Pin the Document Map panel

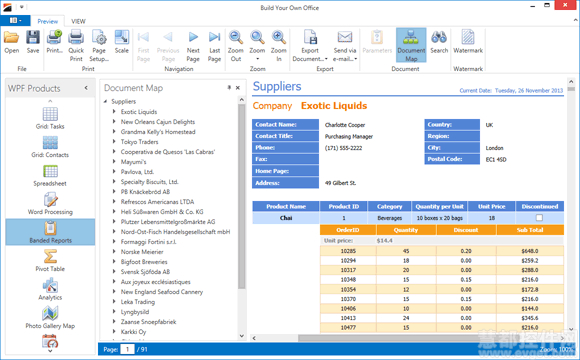coord(229,88)
